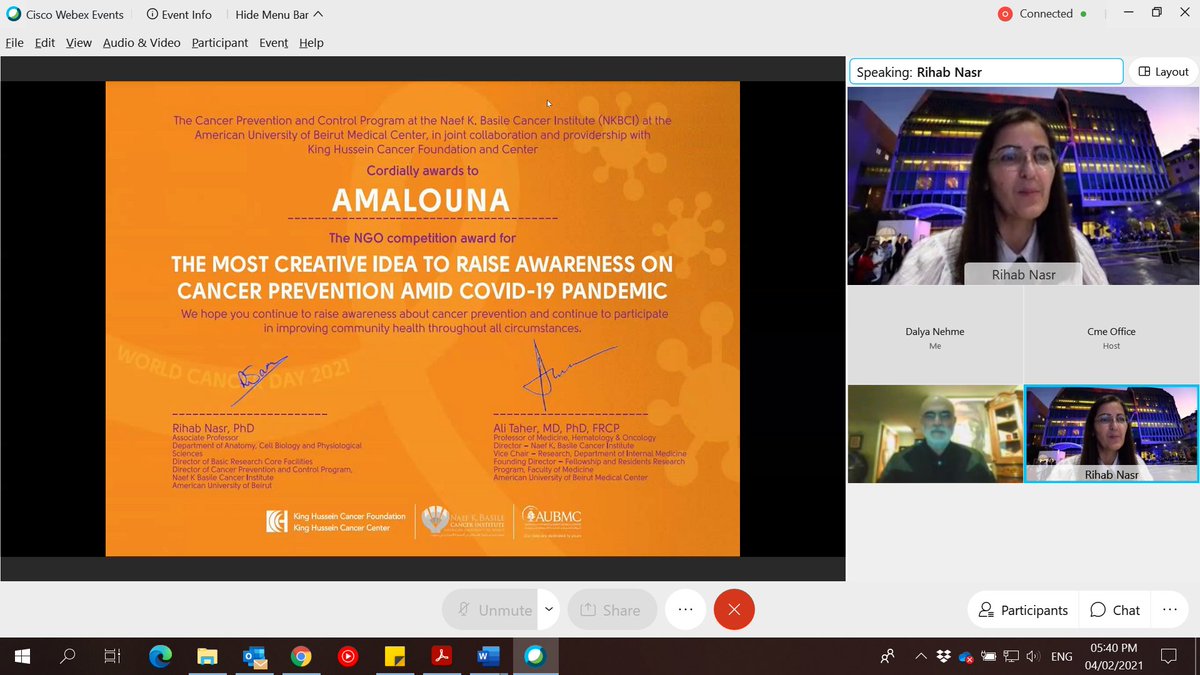Open Google Chrome from taskbar

coord(300,656)
